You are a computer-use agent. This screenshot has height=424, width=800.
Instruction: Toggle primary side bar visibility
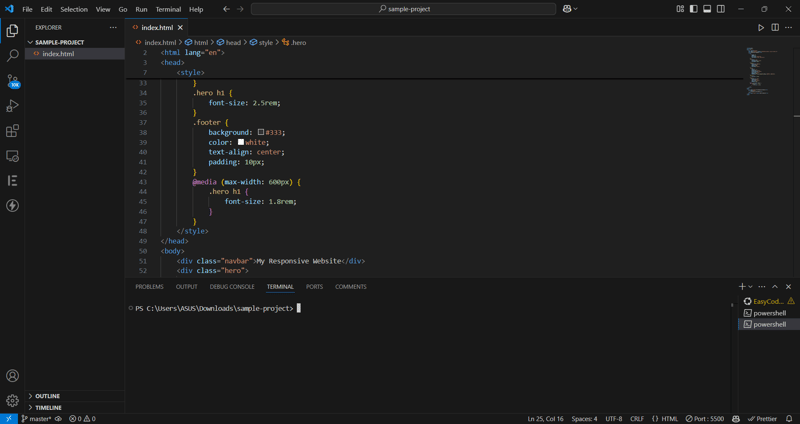tap(693, 9)
